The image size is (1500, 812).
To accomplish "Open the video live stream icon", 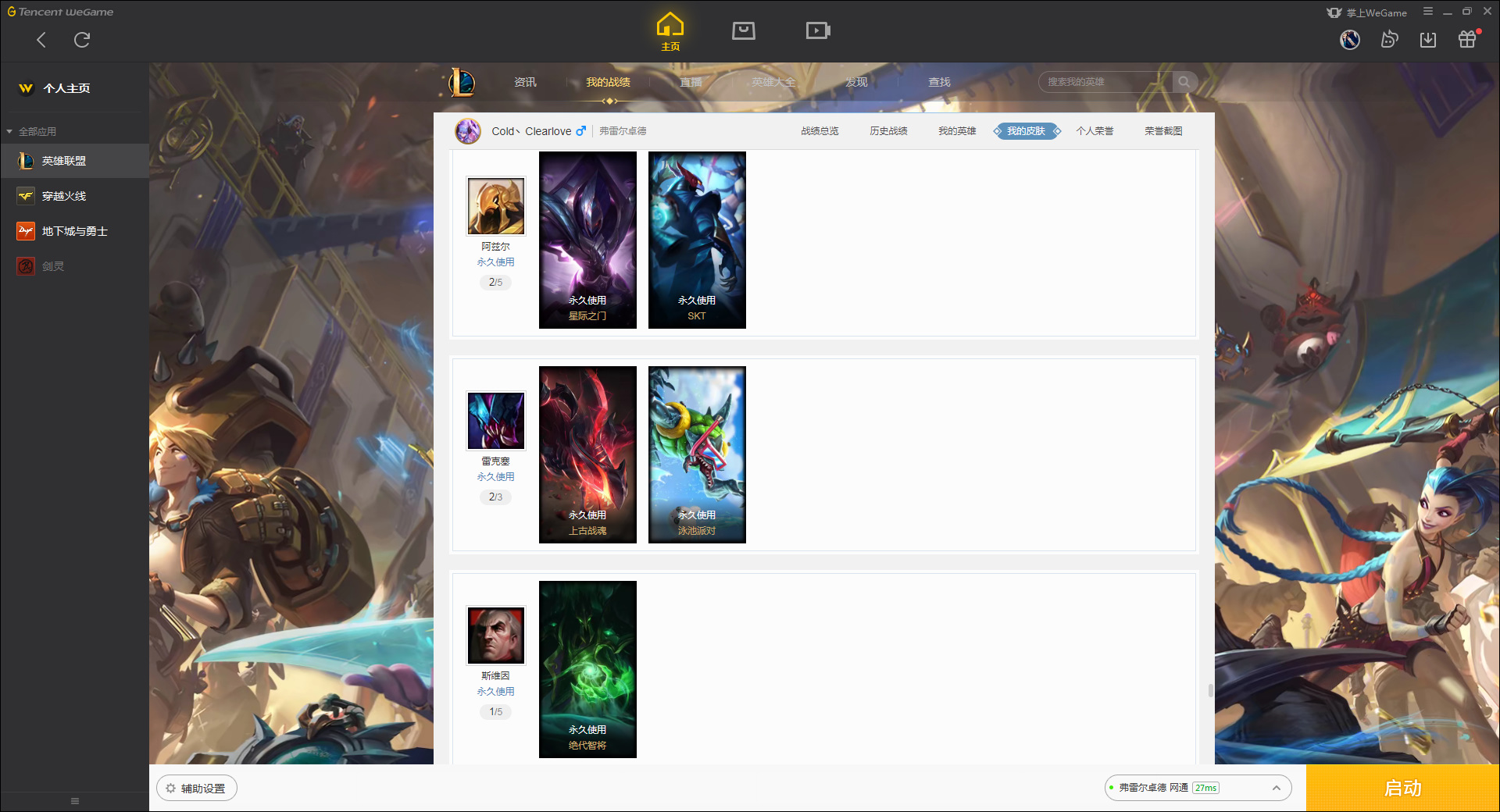I will point(818,30).
